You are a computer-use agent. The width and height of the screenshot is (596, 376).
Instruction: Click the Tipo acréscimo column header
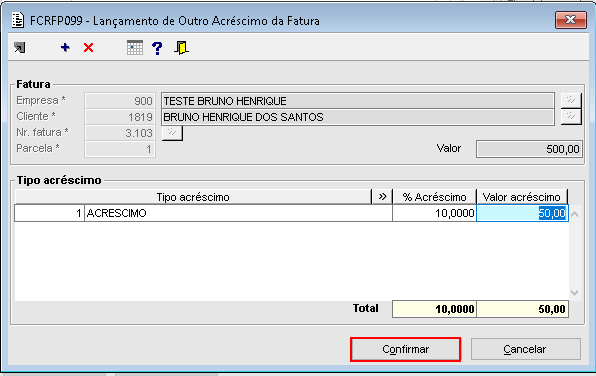click(193, 197)
